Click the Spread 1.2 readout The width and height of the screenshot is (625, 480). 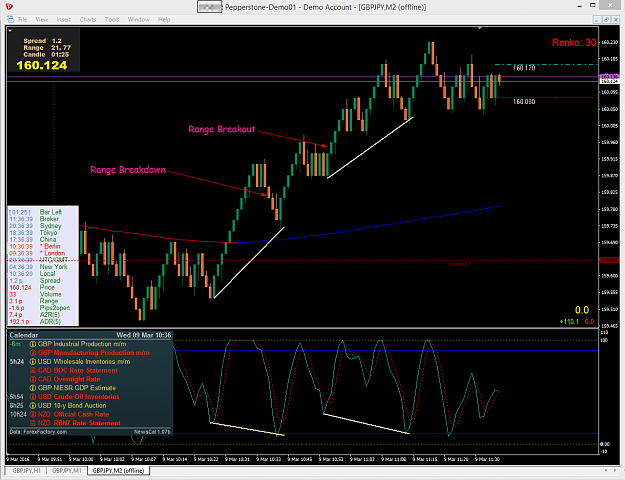[42, 41]
